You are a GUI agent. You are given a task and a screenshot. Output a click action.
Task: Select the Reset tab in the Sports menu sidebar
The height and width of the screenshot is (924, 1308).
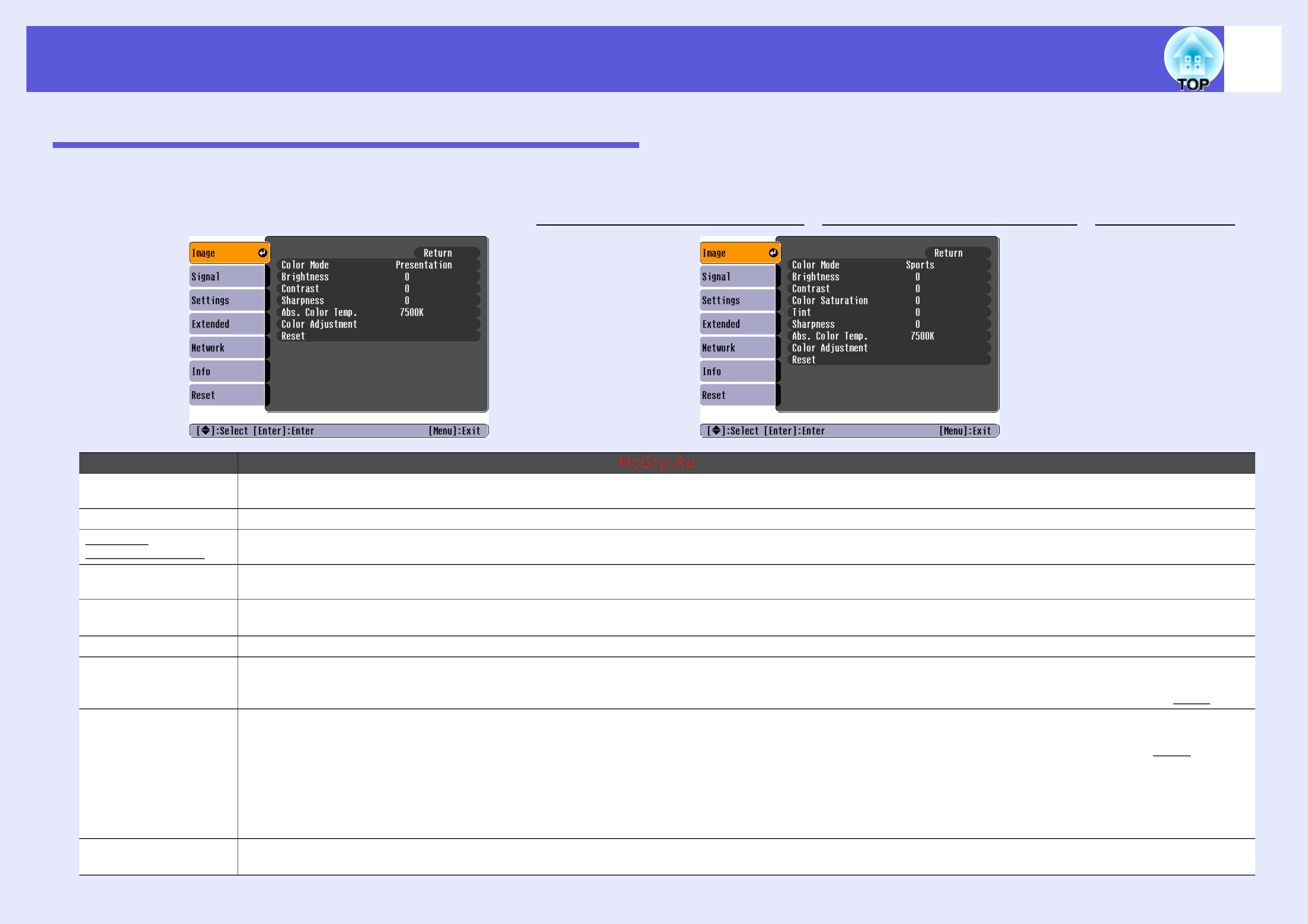(738, 395)
